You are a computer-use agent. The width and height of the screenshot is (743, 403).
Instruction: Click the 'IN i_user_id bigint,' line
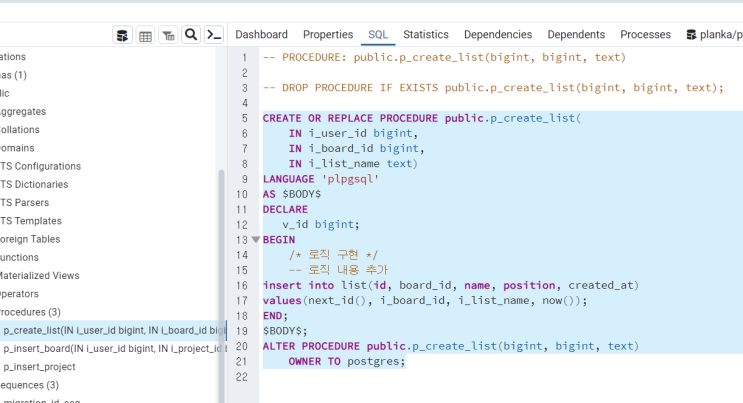click(353, 133)
